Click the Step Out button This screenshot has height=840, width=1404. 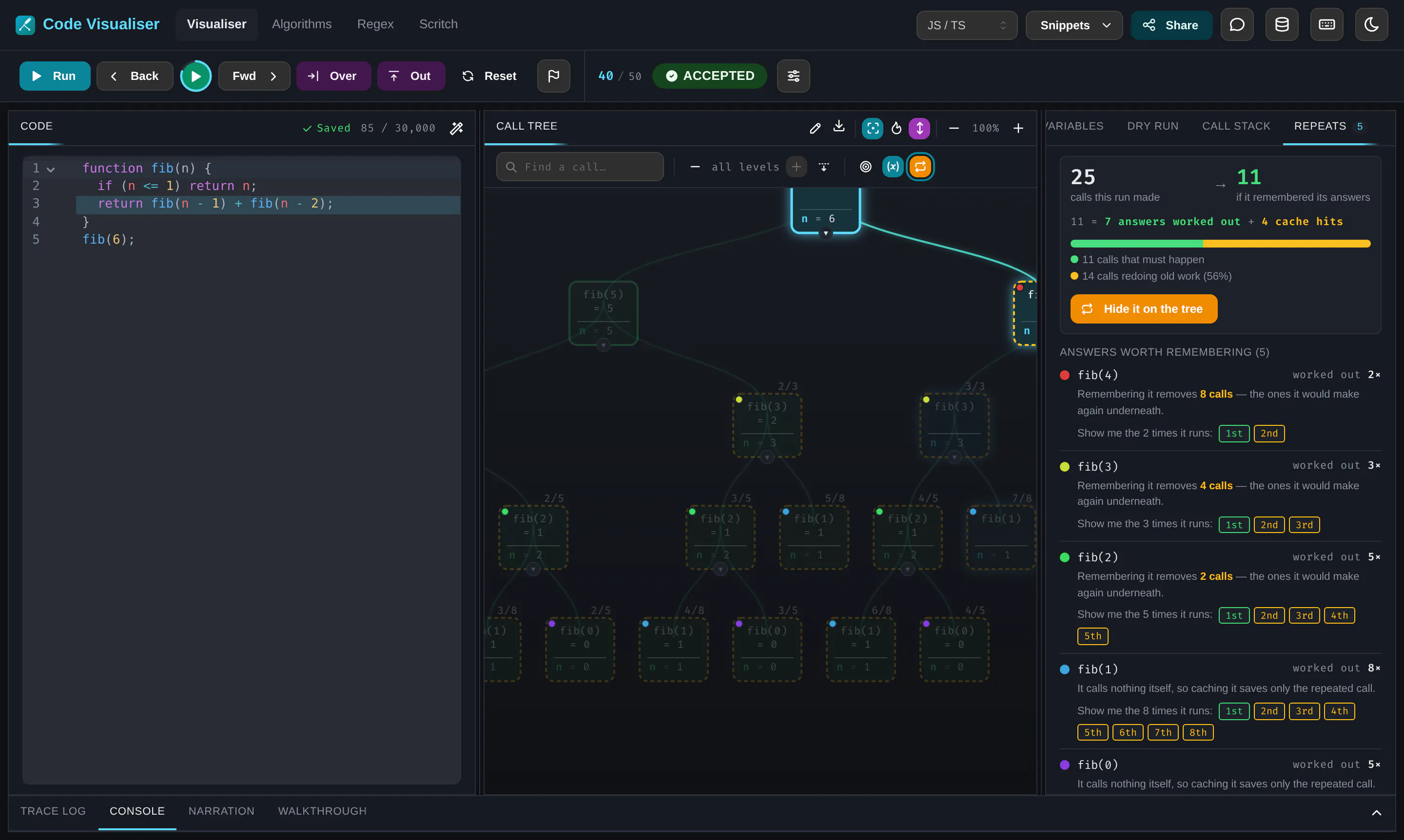[411, 76]
